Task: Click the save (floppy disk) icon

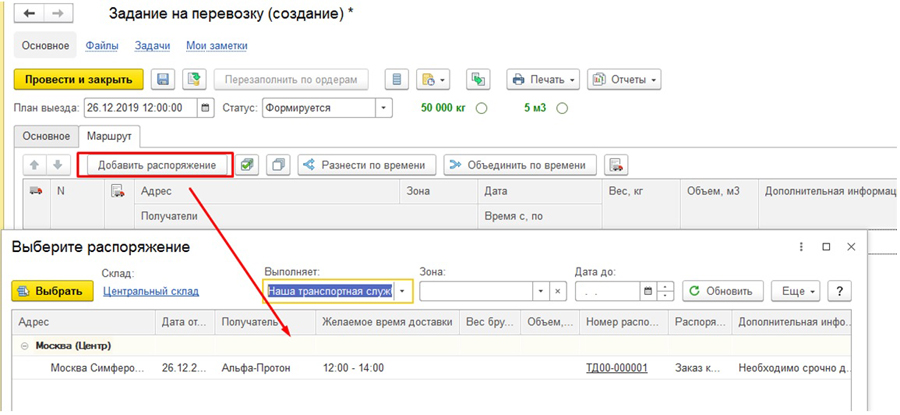Action: click(x=163, y=79)
